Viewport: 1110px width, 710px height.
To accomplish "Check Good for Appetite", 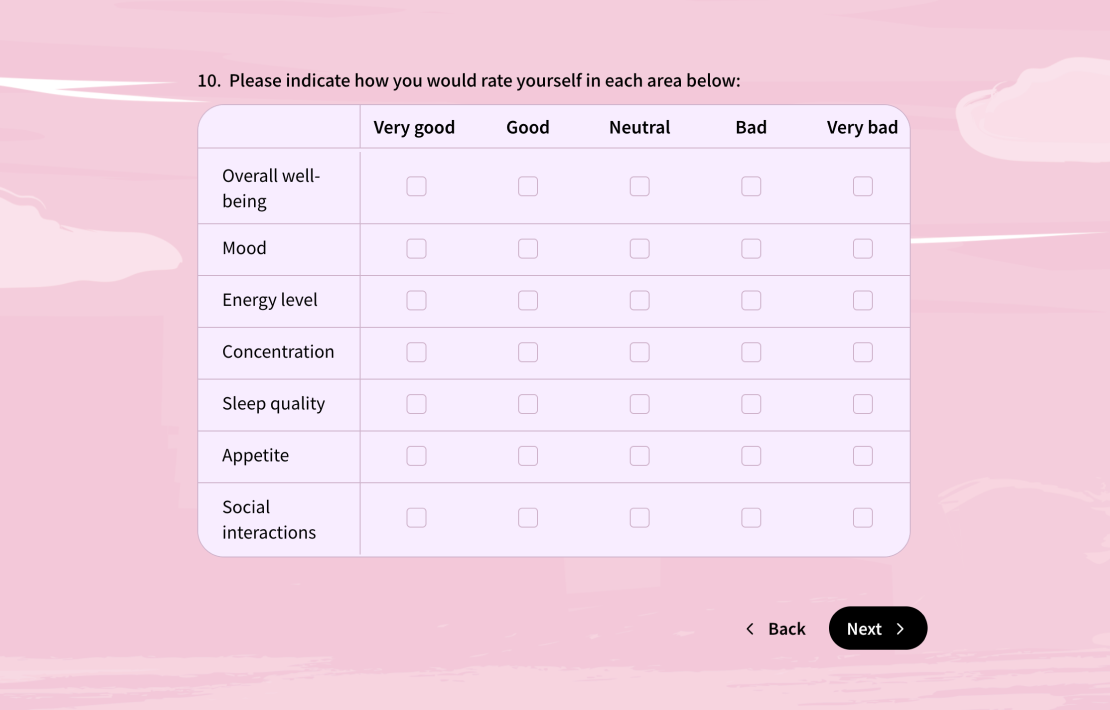I will [528, 455].
